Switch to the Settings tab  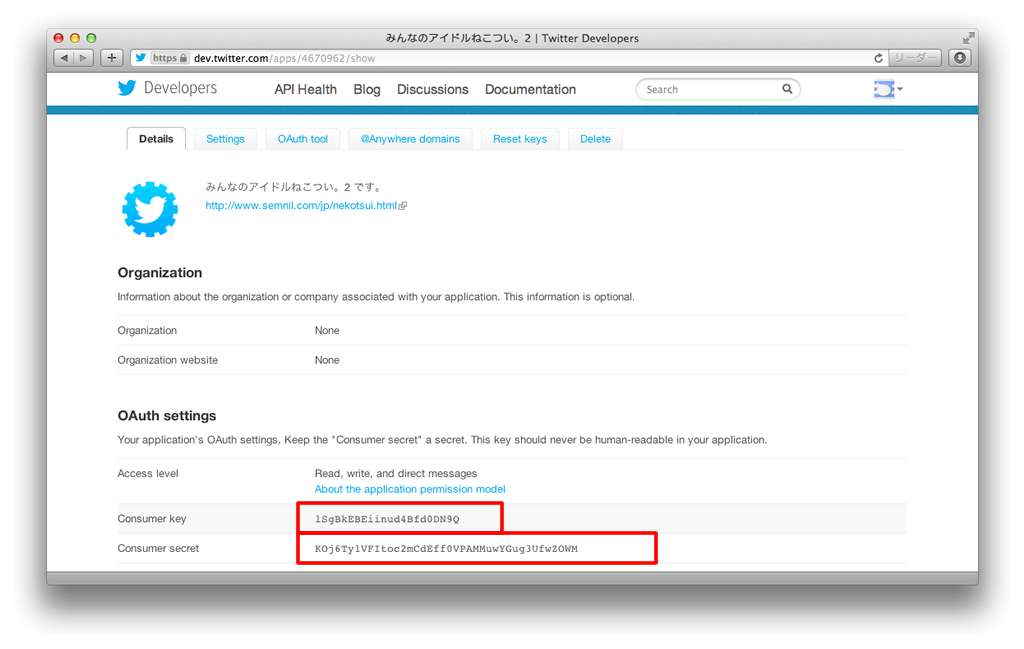click(225, 139)
